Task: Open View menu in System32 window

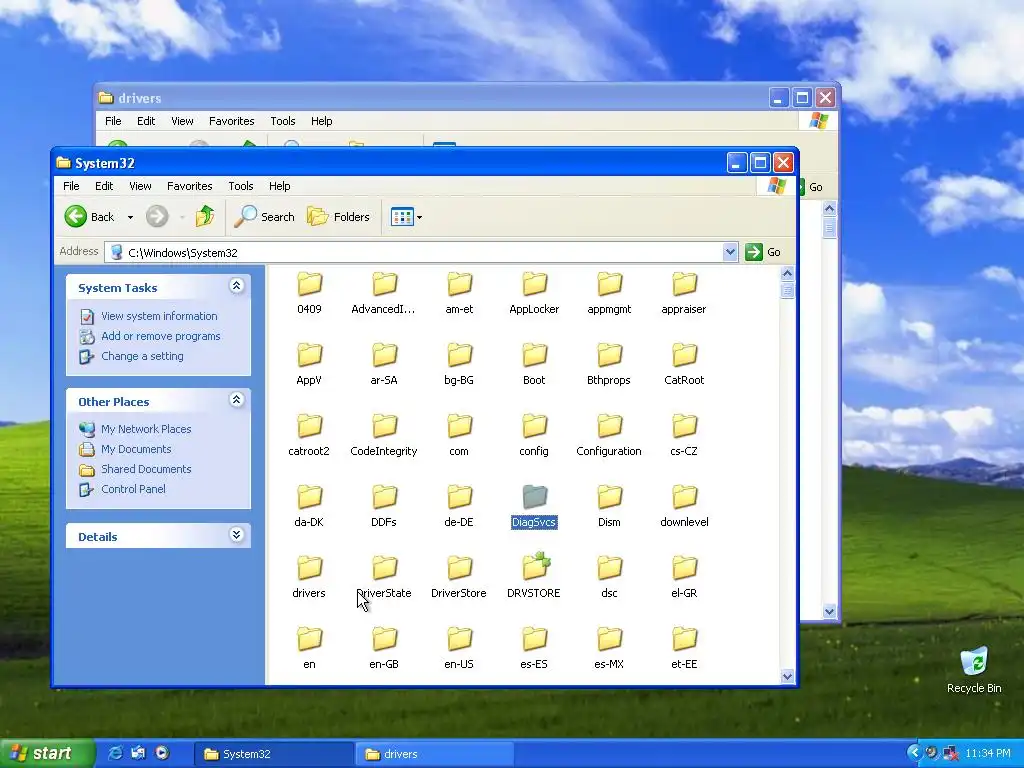Action: pyautogui.click(x=140, y=186)
